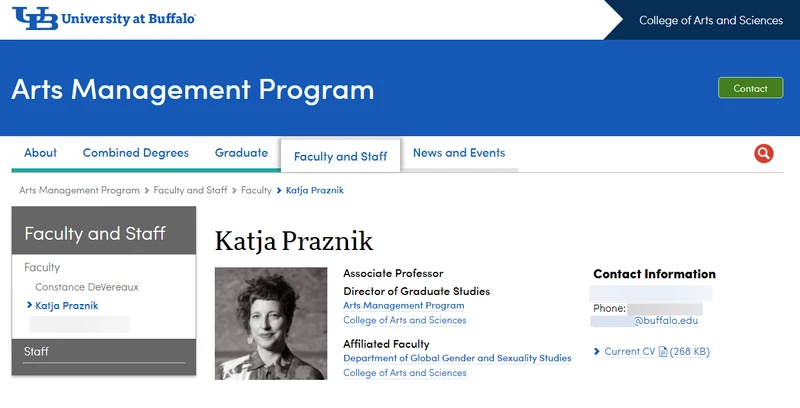The image size is (800, 408).
Task: Click Director of Graduate Studies text
Action: pyautogui.click(x=417, y=291)
